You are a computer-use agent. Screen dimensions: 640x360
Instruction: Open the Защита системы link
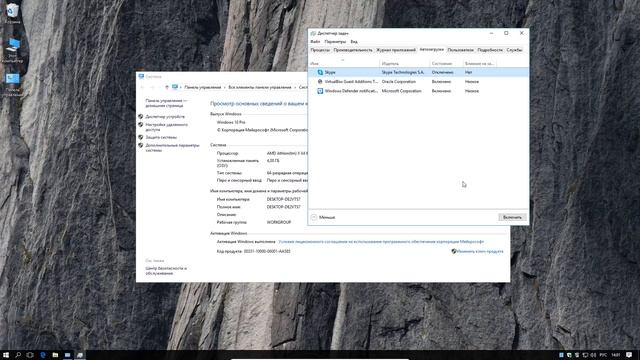pos(161,138)
